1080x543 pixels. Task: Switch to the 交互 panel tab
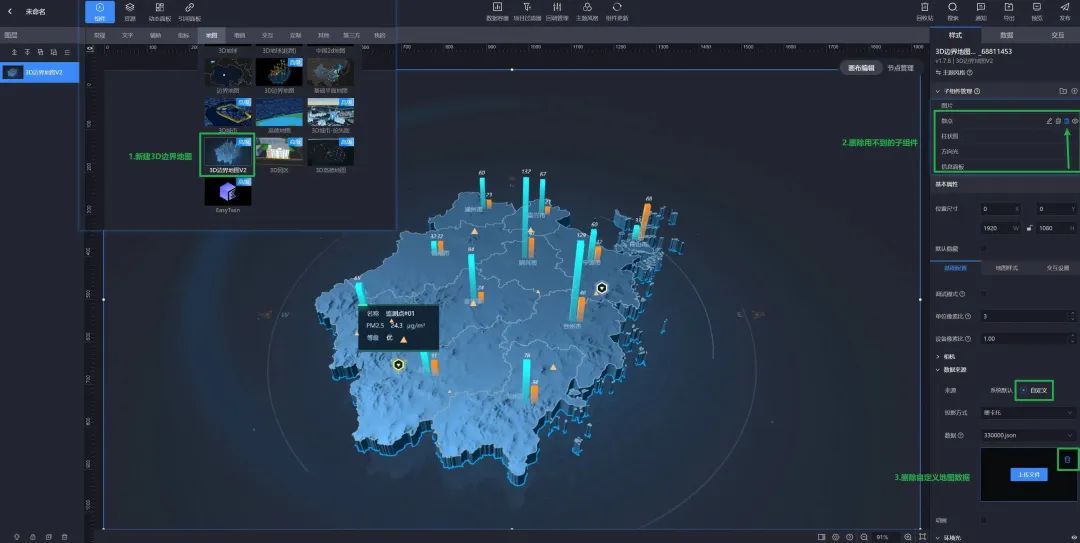pos(1057,35)
